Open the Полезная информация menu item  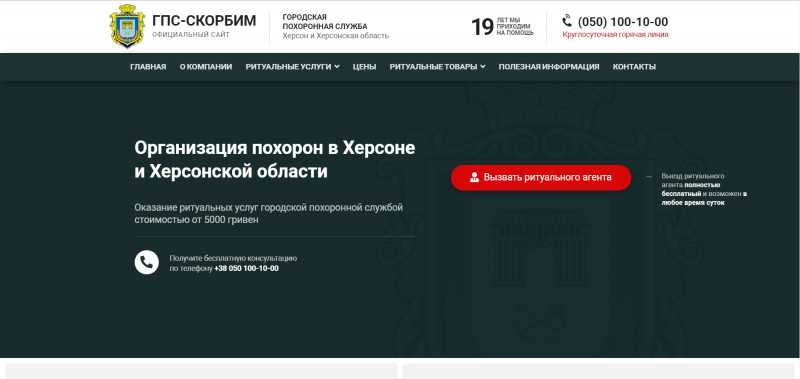click(549, 67)
